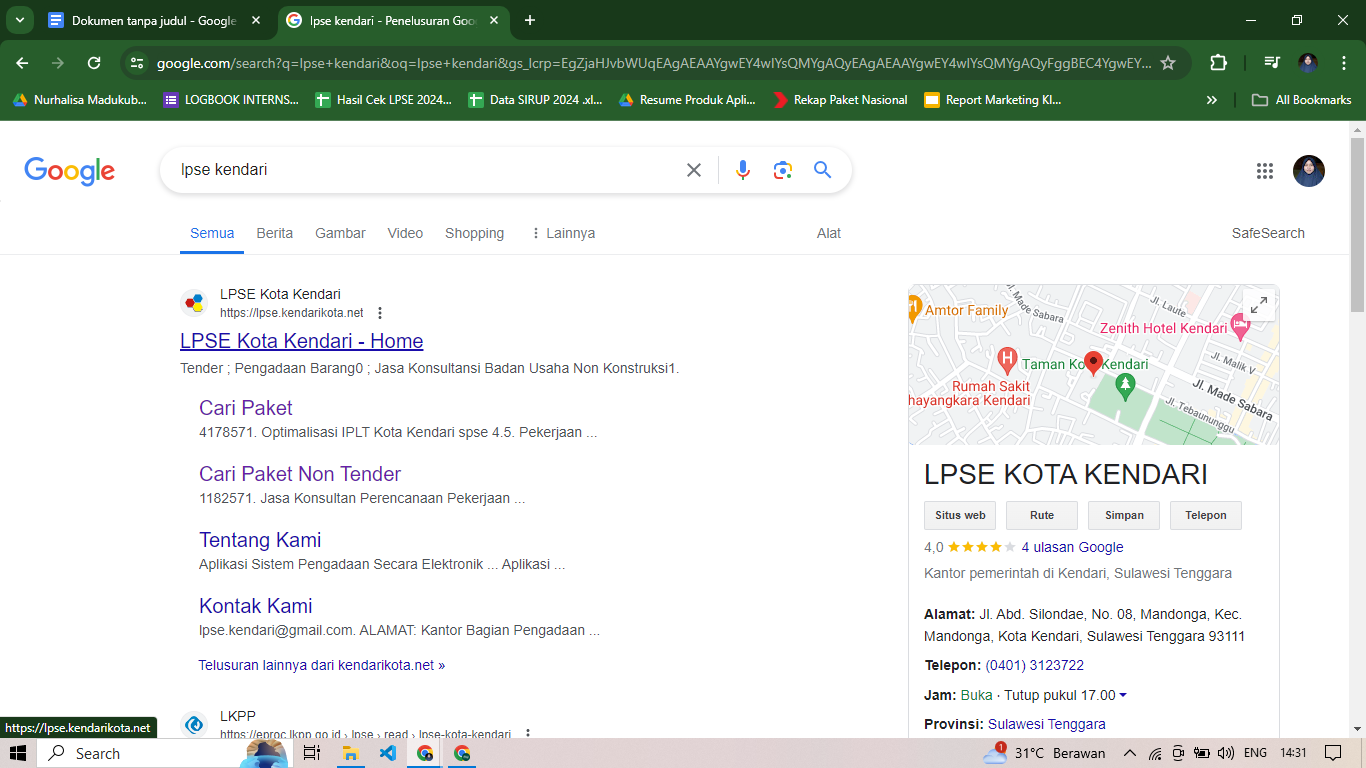Submit the search with the magnifier icon
This screenshot has width=1366, height=768.
(x=823, y=170)
